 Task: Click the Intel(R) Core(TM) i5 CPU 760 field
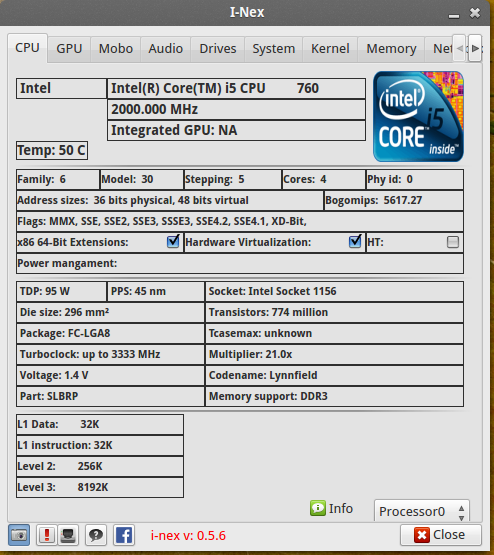[236, 88]
